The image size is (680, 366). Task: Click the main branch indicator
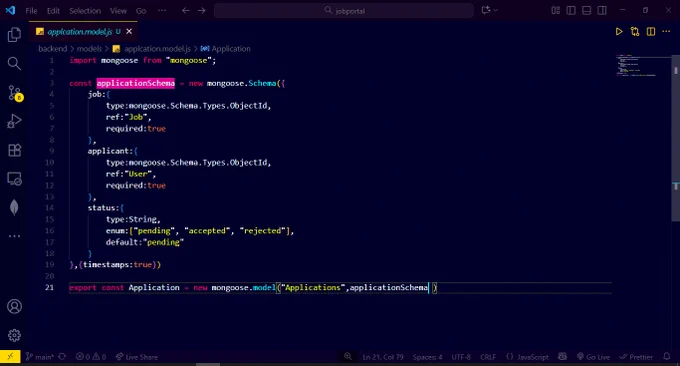pos(39,357)
